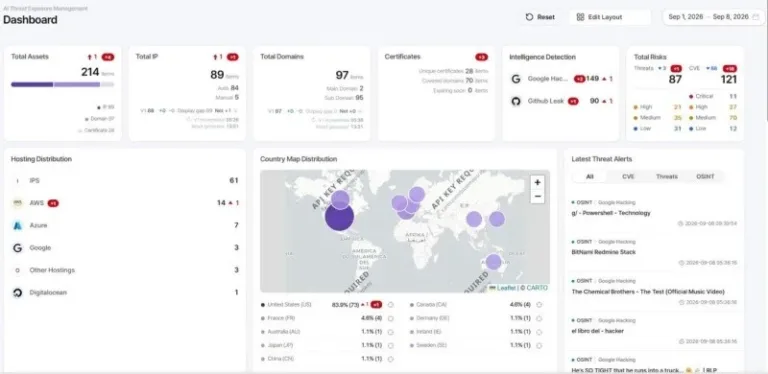Image resolution: width=768 pixels, height=374 pixels.
Task: Select the Sep 8, 2026 end date
Action: [730, 17]
